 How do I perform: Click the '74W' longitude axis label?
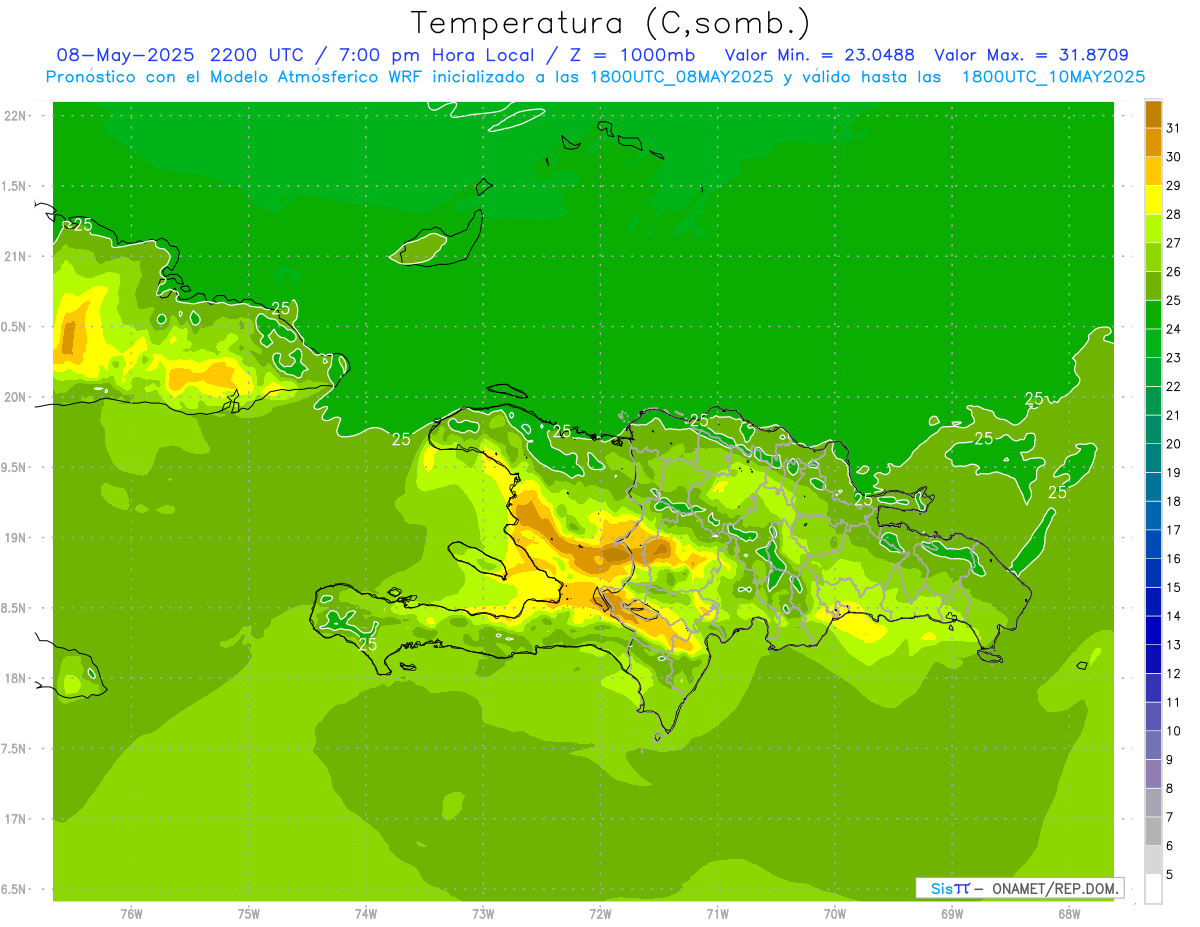click(366, 914)
